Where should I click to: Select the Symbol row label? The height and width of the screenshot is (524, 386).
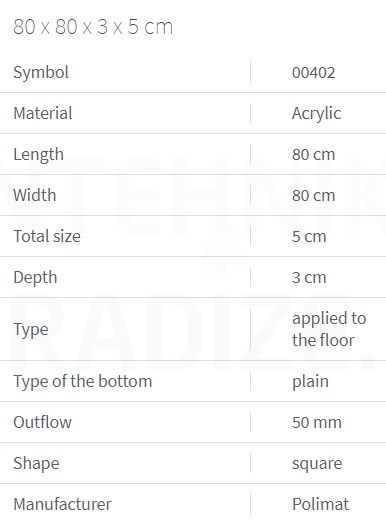click(x=41, y=73)
